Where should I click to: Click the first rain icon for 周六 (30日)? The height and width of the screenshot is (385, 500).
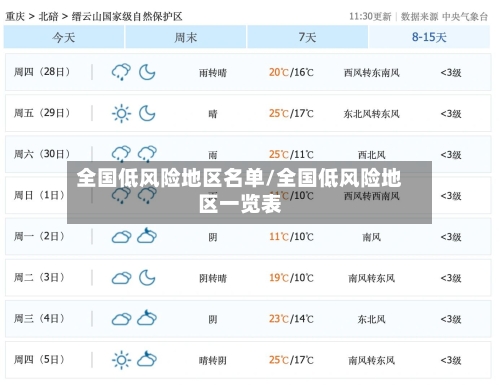pyautogui.click(x=121, y=154)
